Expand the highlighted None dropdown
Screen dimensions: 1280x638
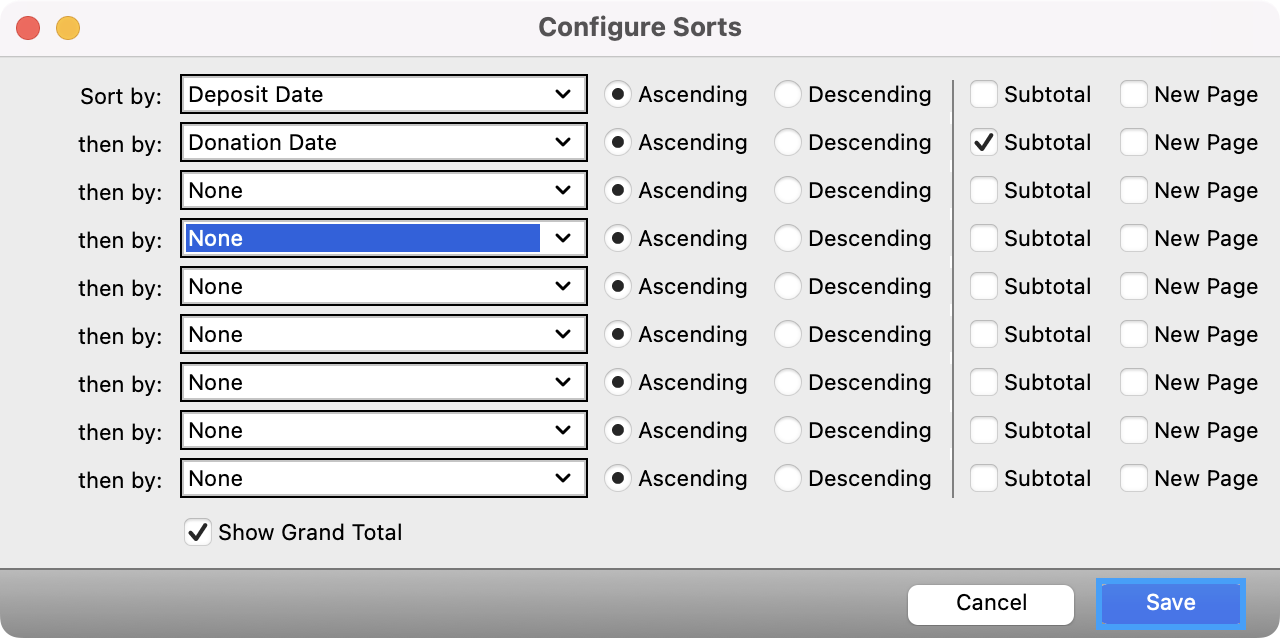pyautogui.click(x=383, y=239)
